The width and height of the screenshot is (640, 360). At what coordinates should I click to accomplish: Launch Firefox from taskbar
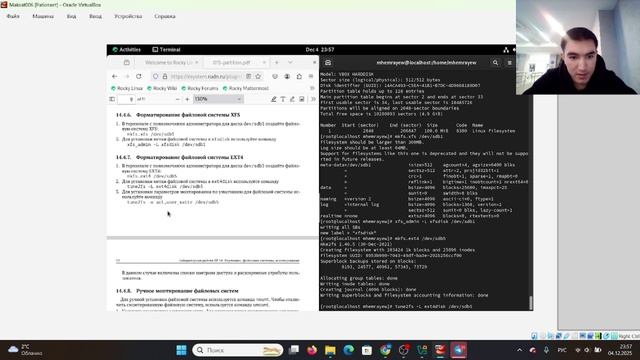pos(312,350)
